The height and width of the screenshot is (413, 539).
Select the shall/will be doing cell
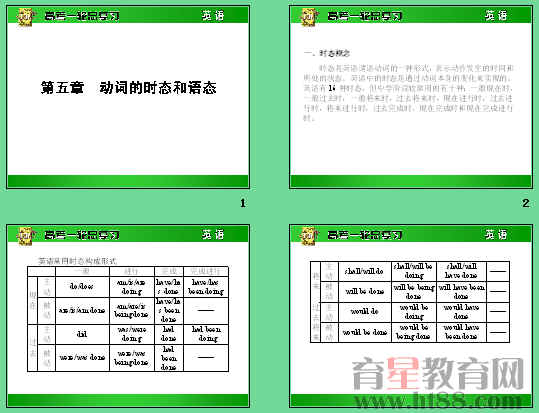click(x=414, y=271)
